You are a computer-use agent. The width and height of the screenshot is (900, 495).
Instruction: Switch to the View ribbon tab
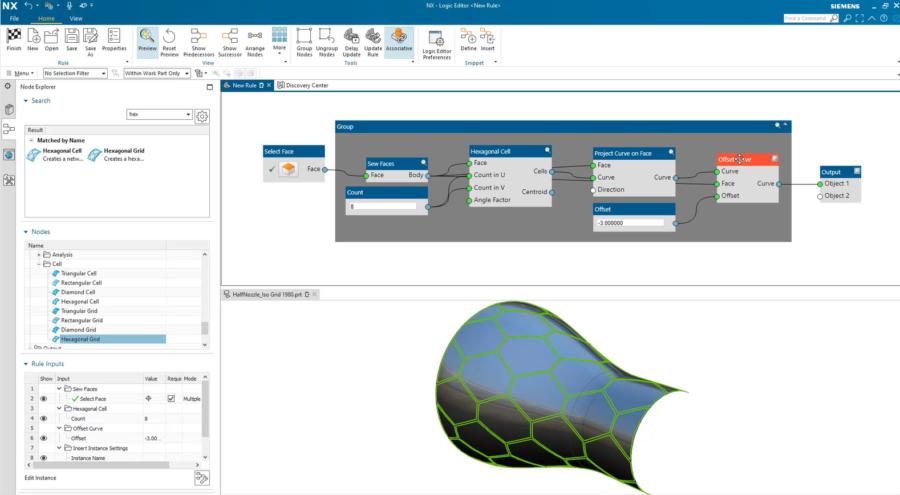[x=76, y=18]
